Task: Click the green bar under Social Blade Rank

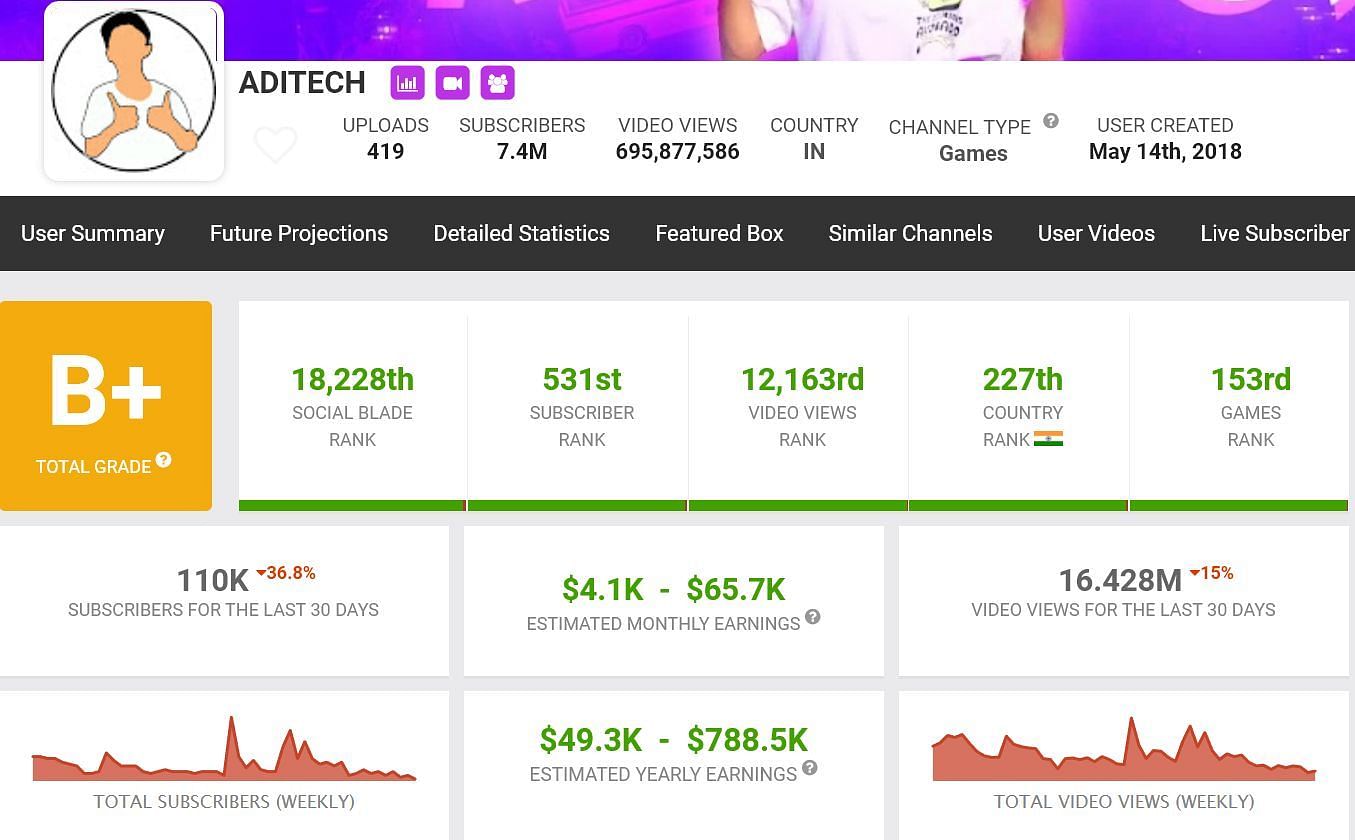Action: 352,506
